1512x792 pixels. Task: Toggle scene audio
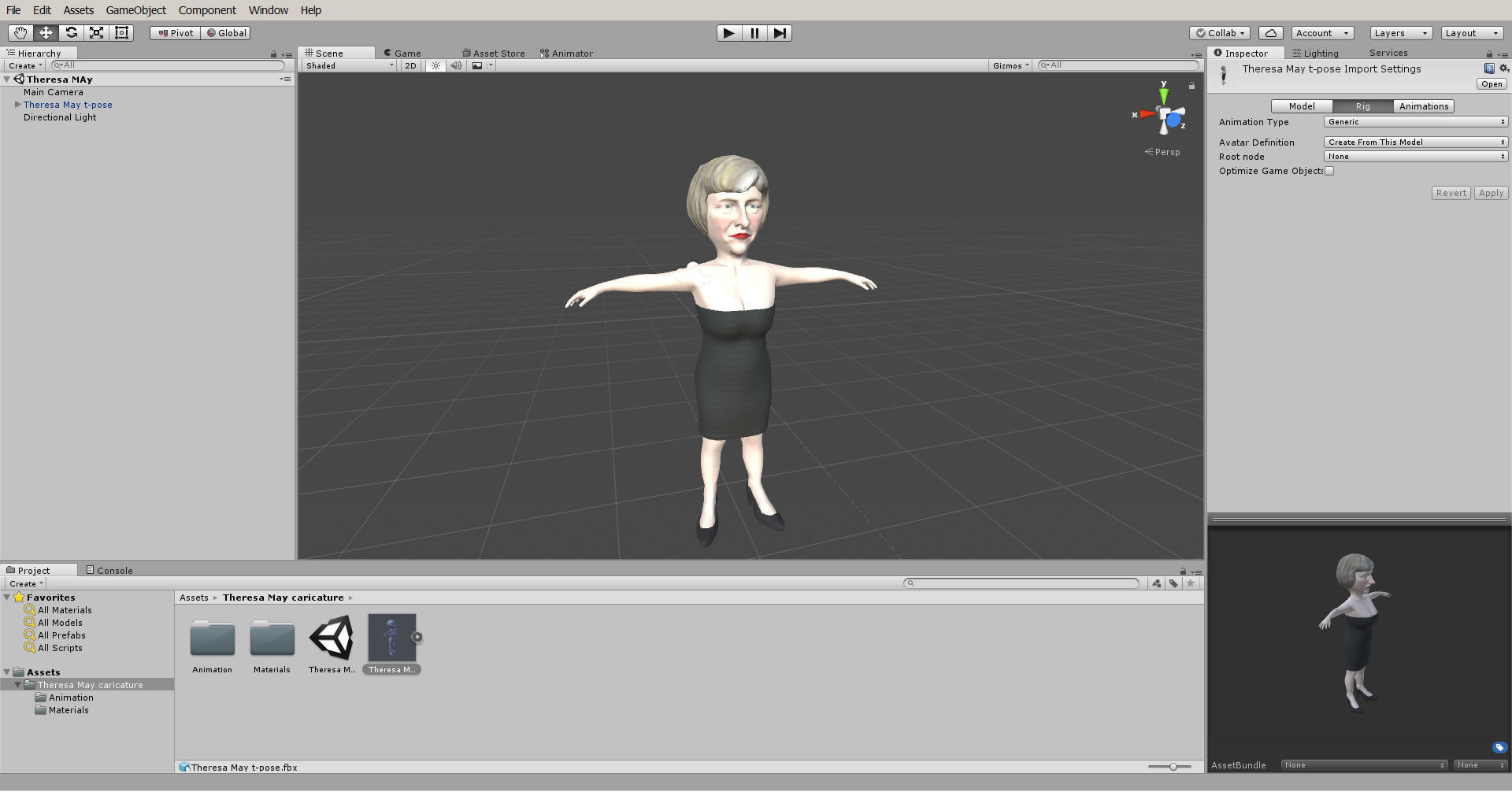tap(456, 65)
